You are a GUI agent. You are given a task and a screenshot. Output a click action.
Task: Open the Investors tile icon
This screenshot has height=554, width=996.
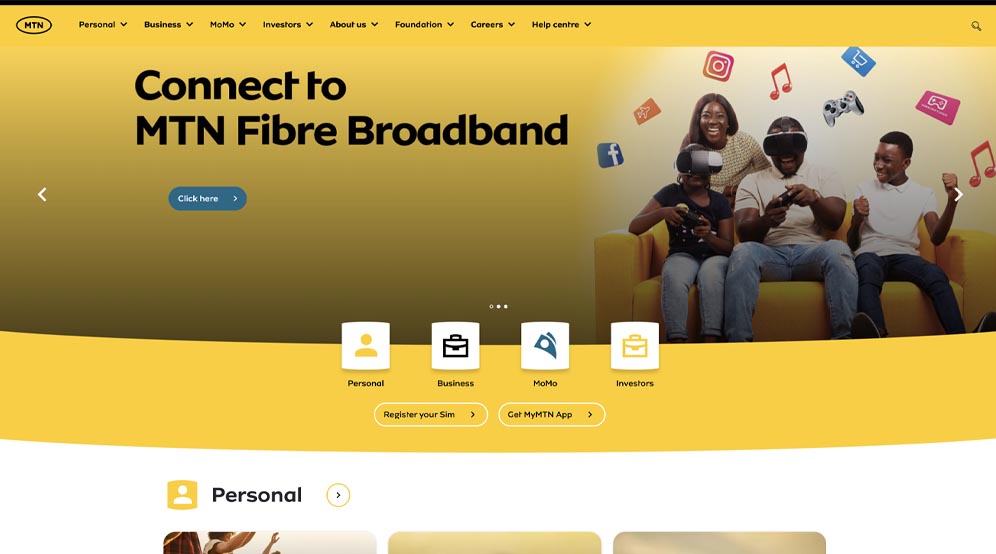tap(635, 346)
